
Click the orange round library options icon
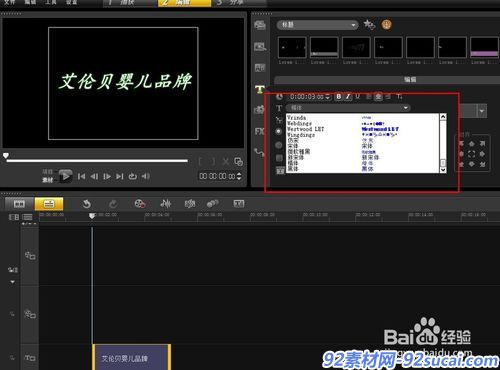(386, 25)
